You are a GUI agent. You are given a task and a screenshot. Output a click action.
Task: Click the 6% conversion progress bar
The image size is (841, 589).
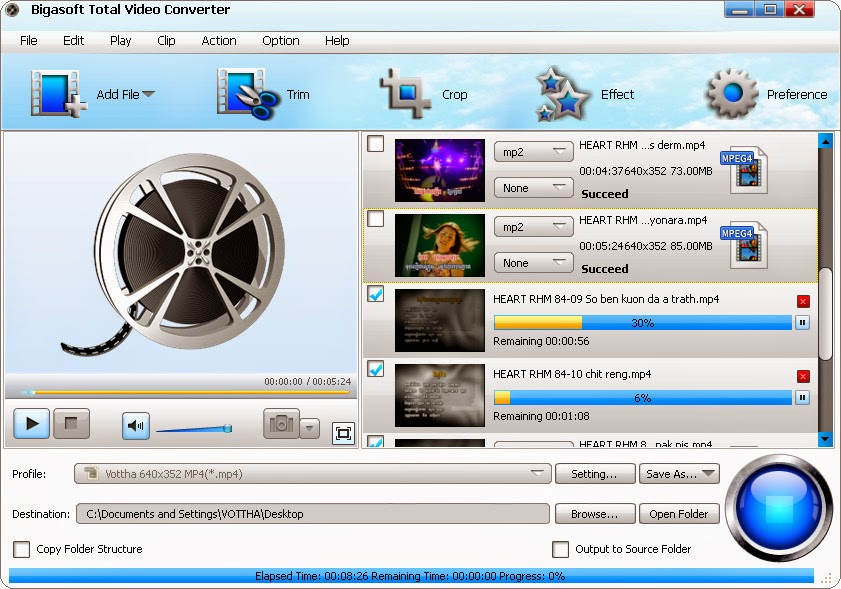(643, 397)
